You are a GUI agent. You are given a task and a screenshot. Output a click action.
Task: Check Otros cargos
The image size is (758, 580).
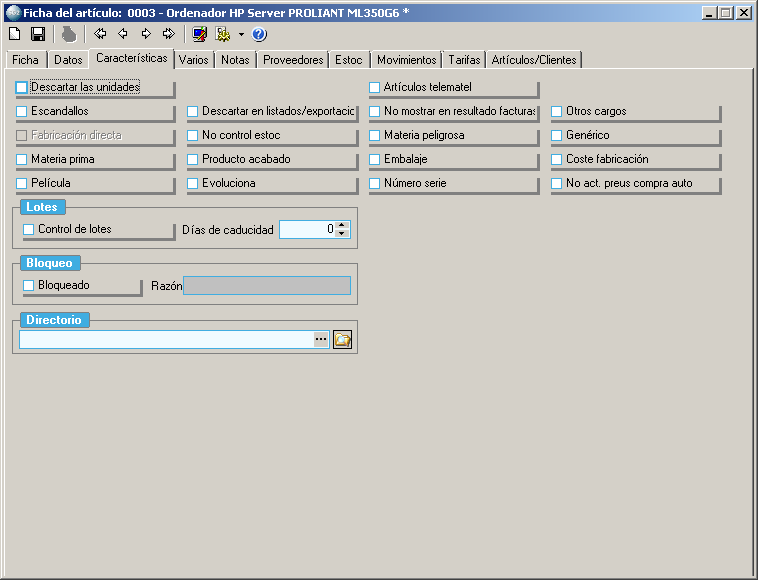point(556,112)
